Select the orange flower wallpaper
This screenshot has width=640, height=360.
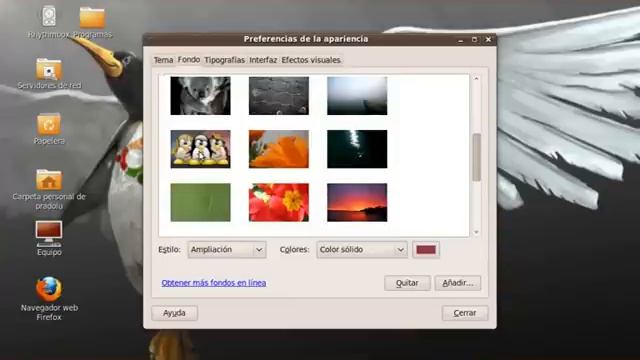[x=279, y=149]
